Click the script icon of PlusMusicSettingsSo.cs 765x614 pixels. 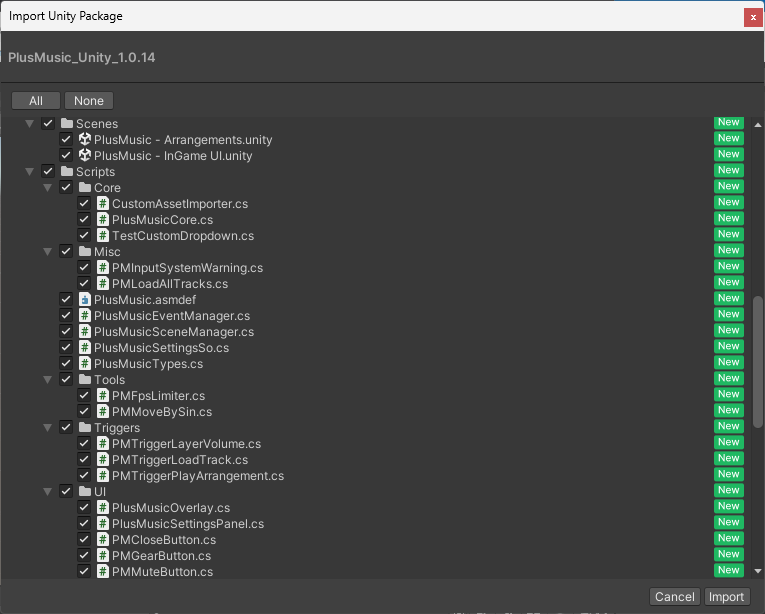[85, 348]
